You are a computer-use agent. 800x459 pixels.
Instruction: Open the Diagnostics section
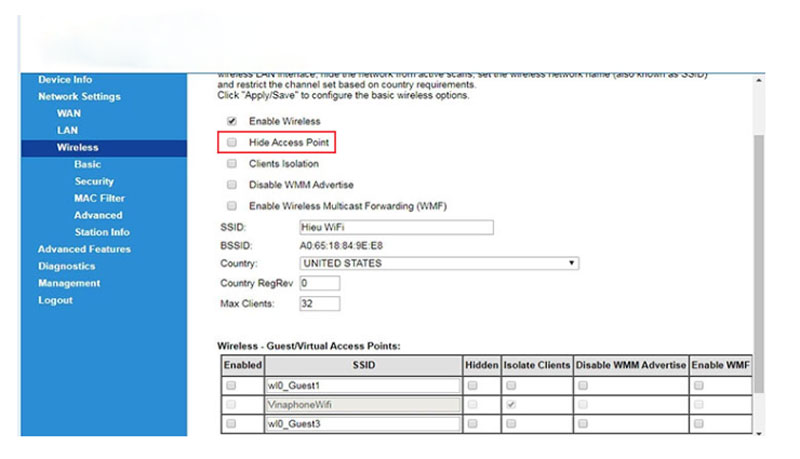coord(66,266)
